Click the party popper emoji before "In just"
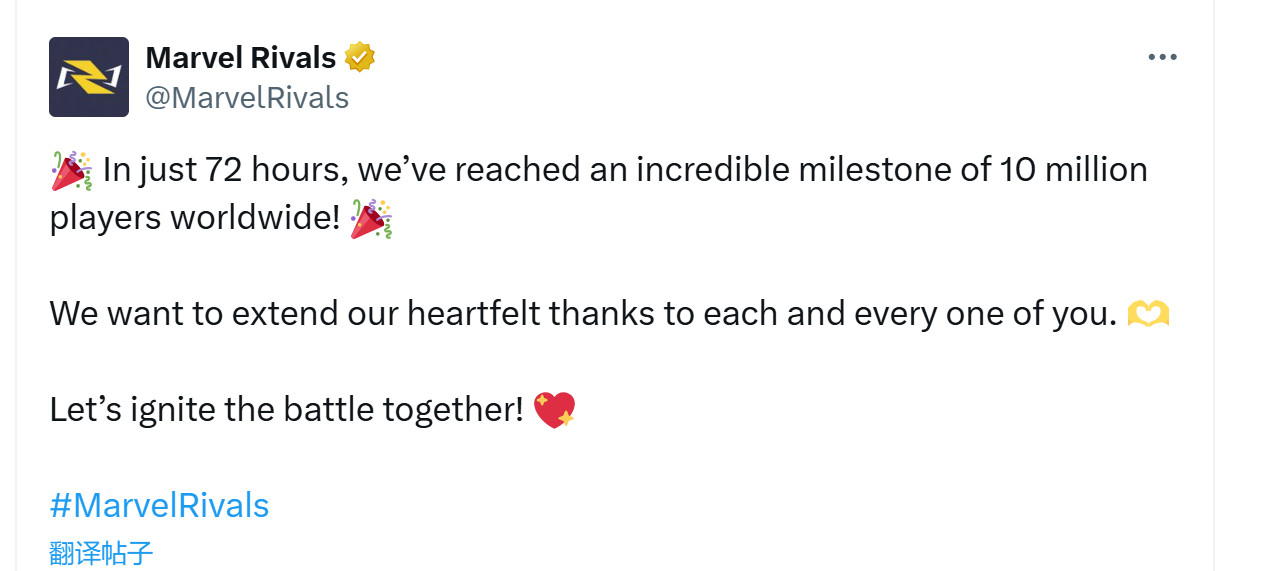1261x571 pixels. (x=71, y=171)
